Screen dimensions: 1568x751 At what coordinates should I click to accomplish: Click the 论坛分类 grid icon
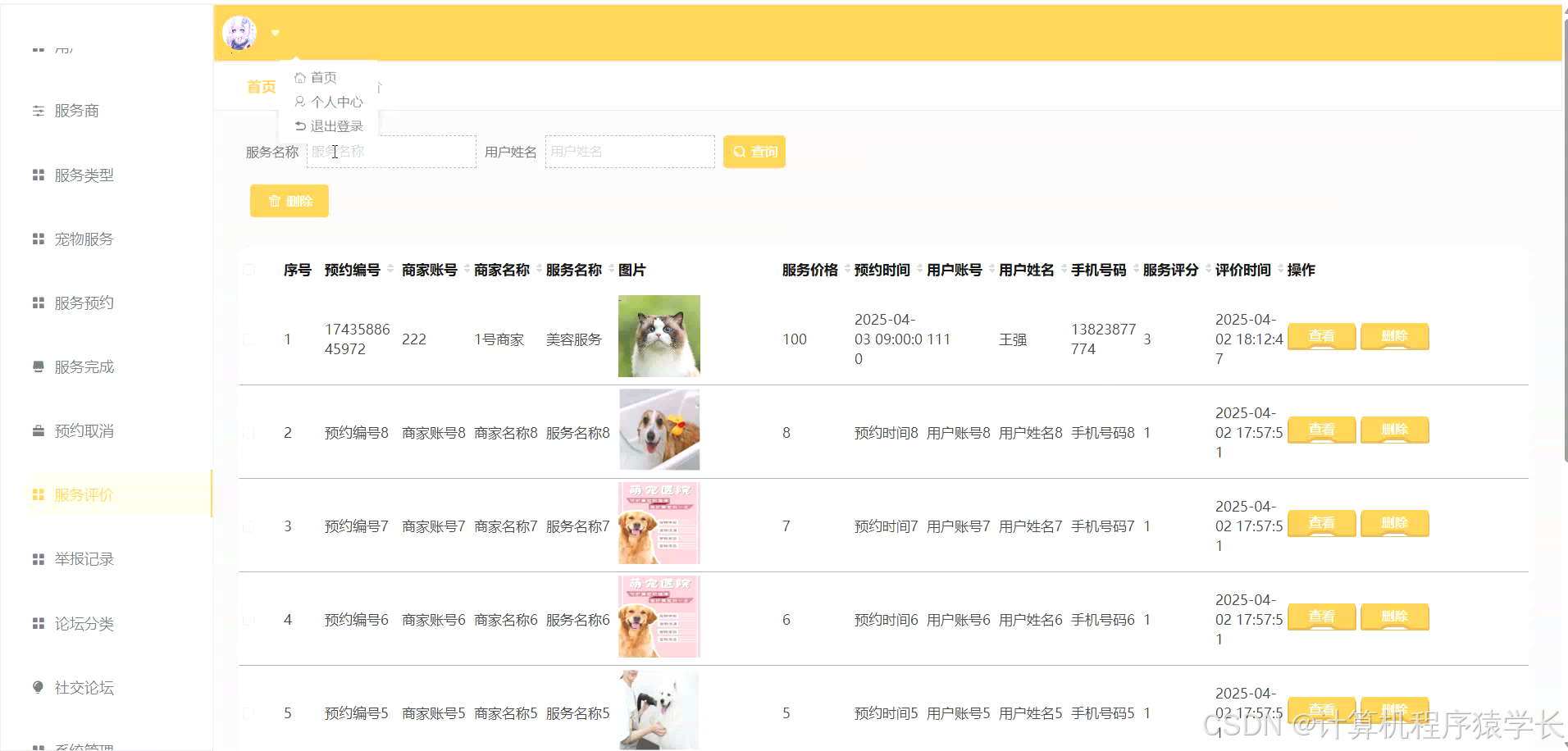38,623
